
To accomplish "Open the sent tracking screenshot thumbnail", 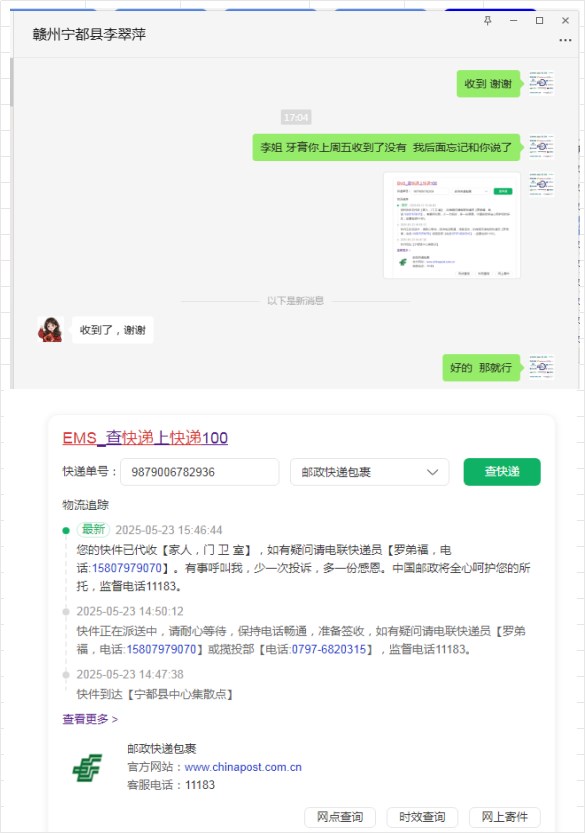I will pos(452,225).
